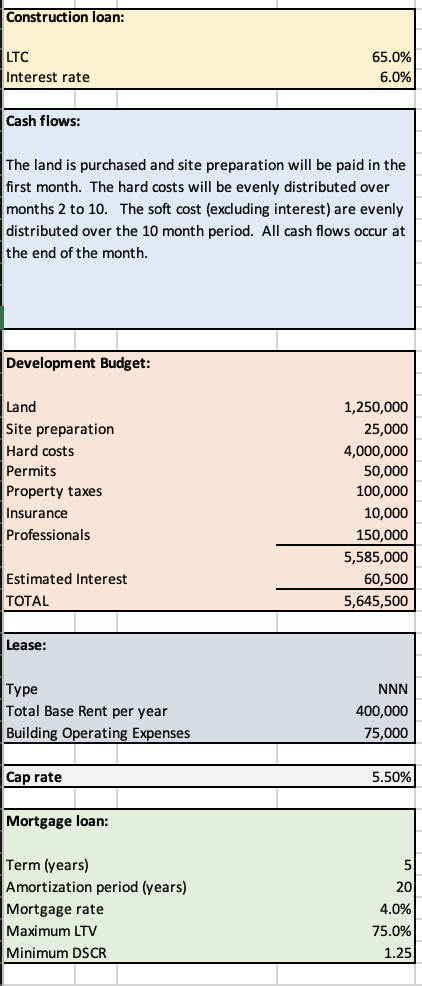
Task: Click the 100,000 property taxes value
Action: pos(382,491)
